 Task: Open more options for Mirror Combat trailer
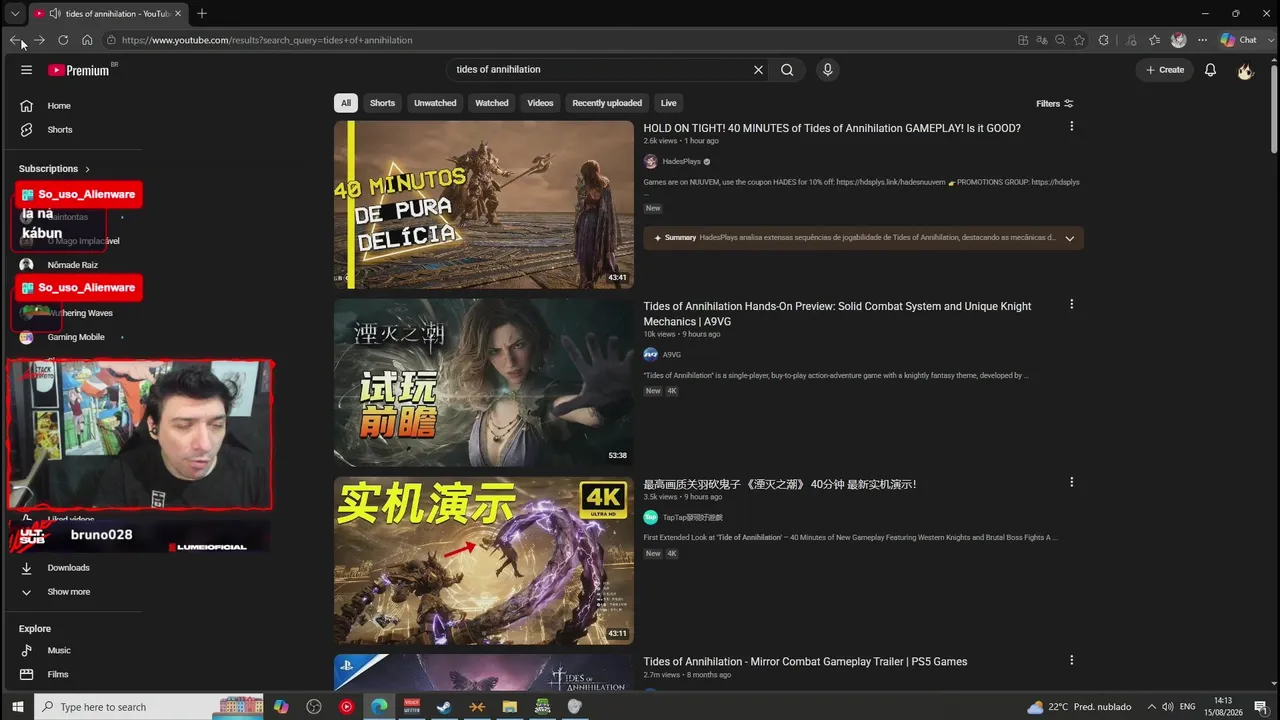[x=1071, y=660]
